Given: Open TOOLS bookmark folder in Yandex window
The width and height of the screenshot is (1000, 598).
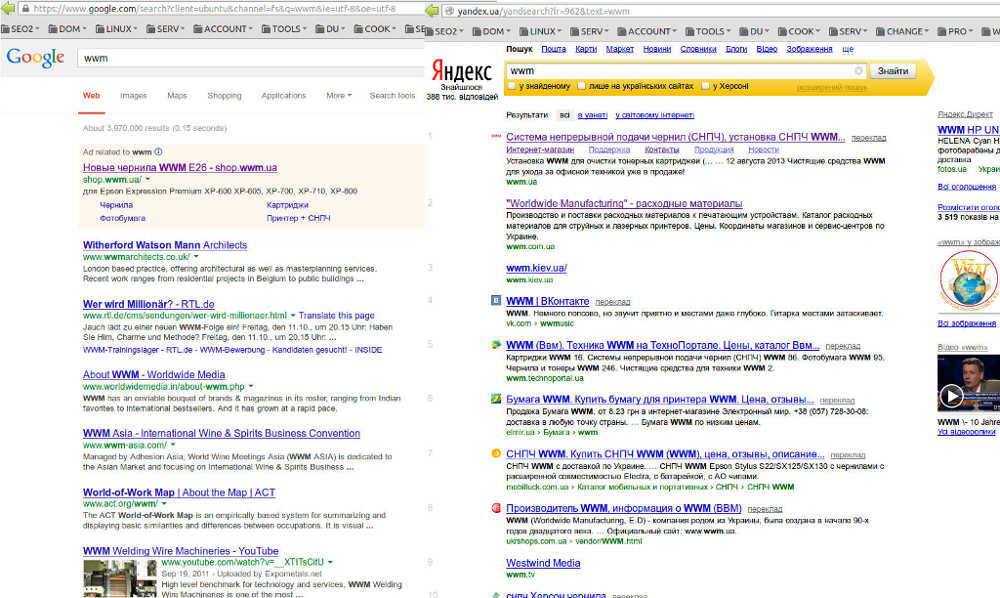Looking at the screenshot, I should tap(708, 31).
